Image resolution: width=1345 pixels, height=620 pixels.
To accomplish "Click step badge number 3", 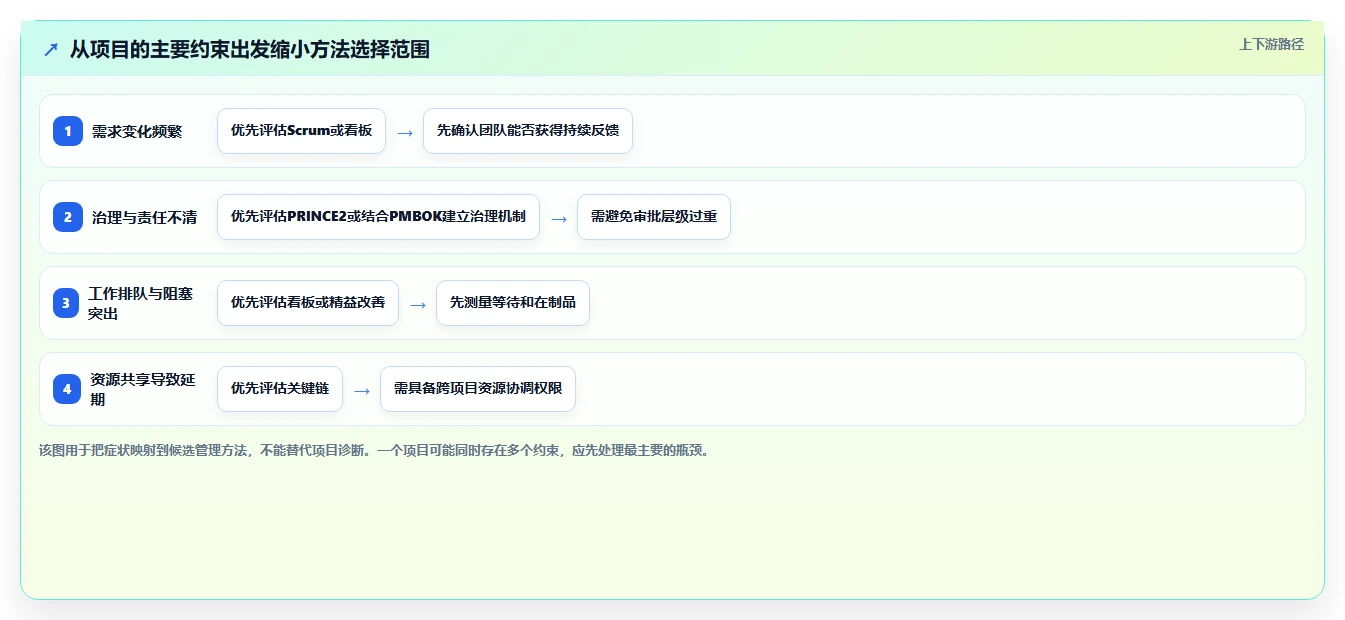I will pos(68,303).
